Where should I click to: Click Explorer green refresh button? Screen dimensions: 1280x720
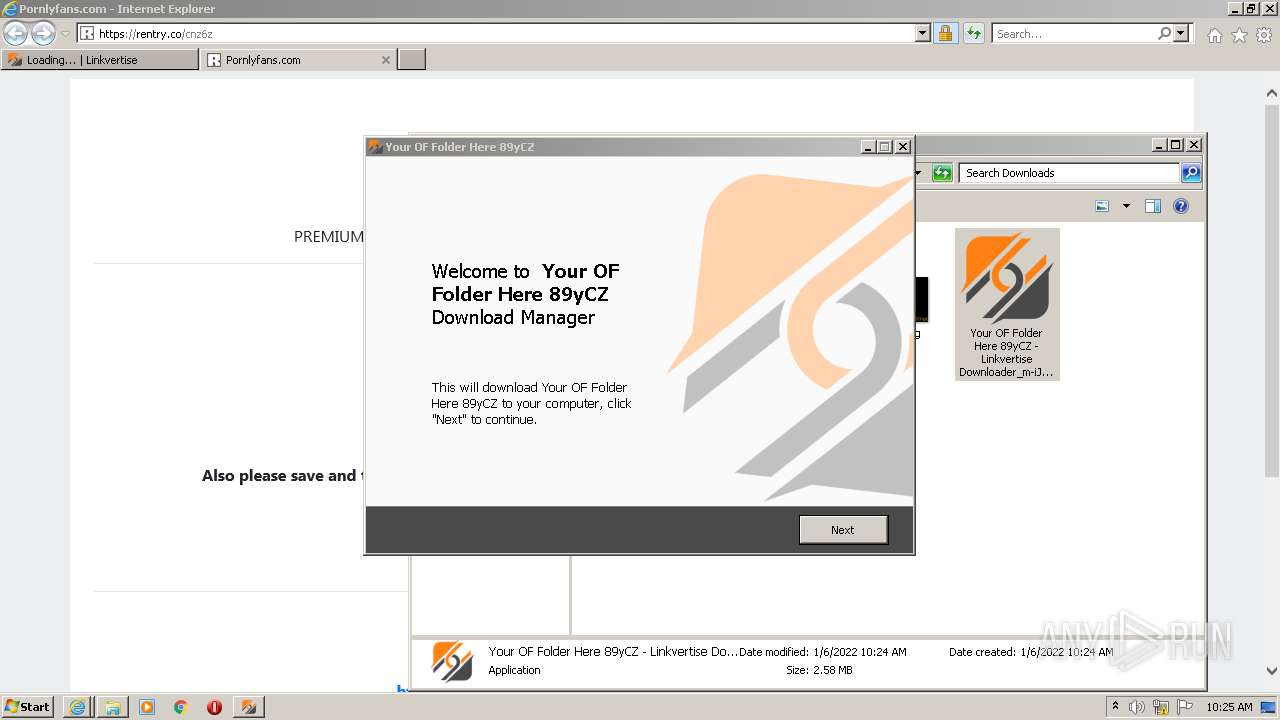click(942, 173)
